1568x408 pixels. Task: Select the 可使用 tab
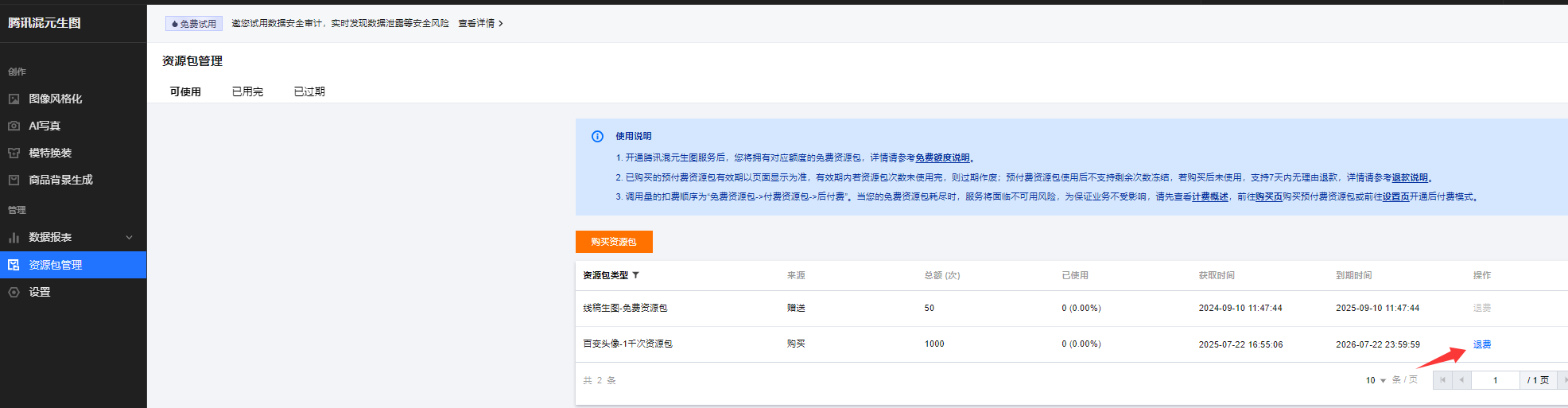click(185, 92)
